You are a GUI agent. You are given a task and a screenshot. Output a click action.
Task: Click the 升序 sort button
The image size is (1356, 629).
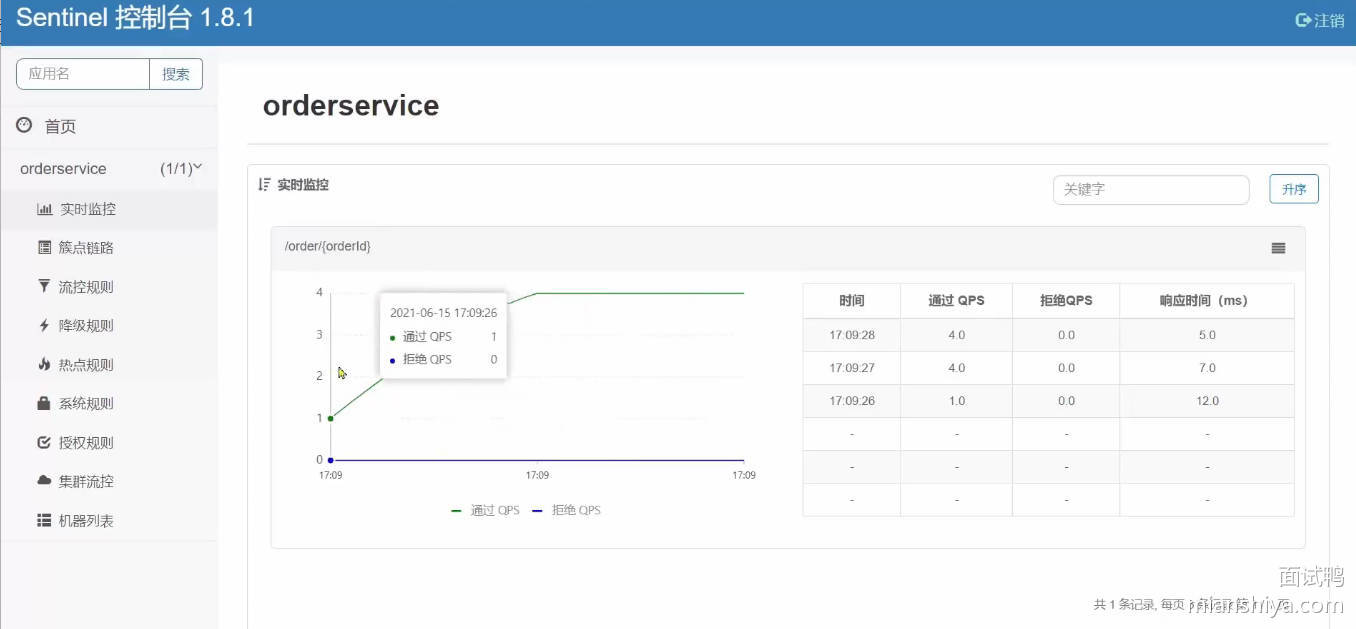(x=1294, y=189)
